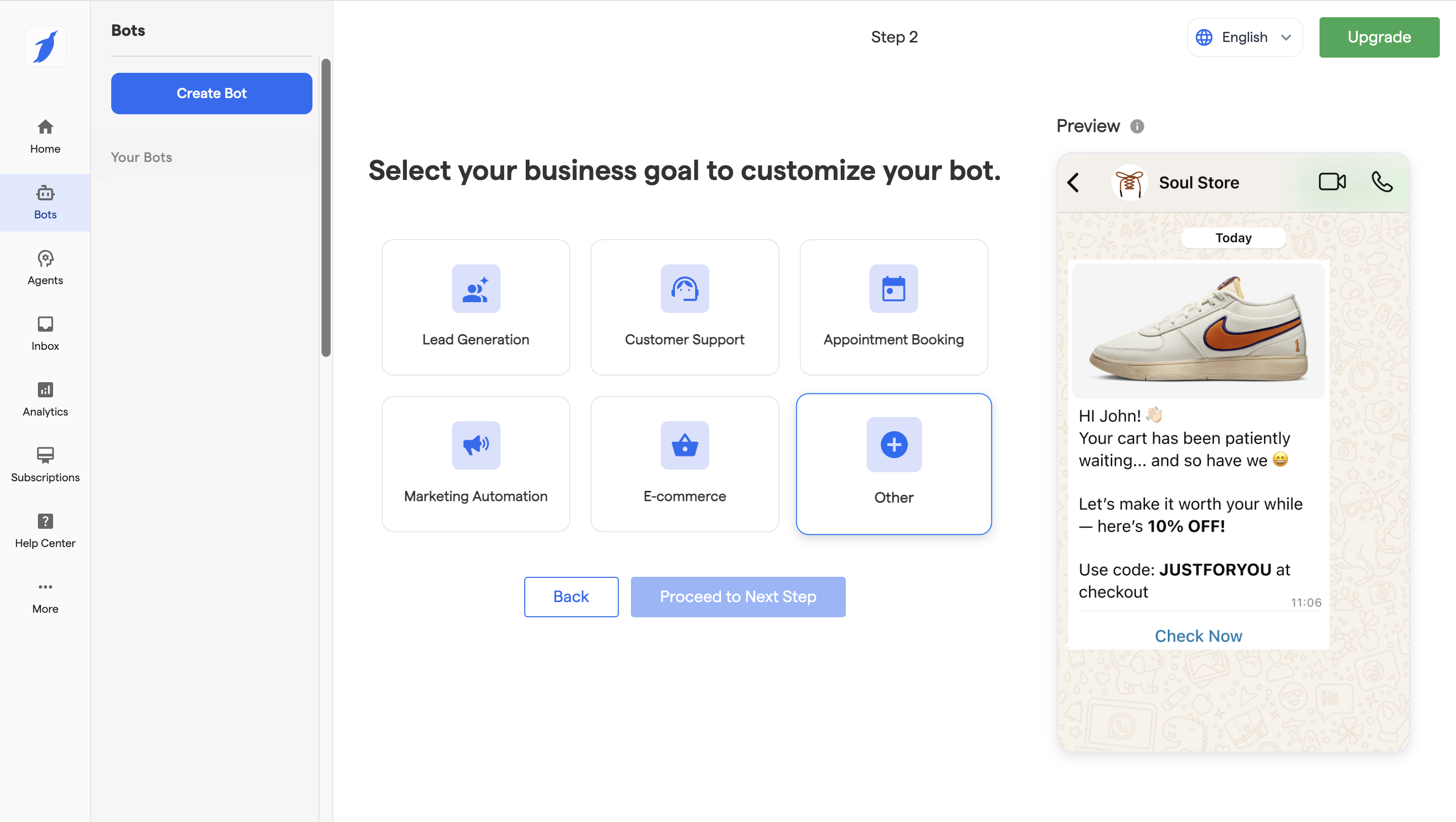
Task: Open the Home section
Action: coord(45,136)
